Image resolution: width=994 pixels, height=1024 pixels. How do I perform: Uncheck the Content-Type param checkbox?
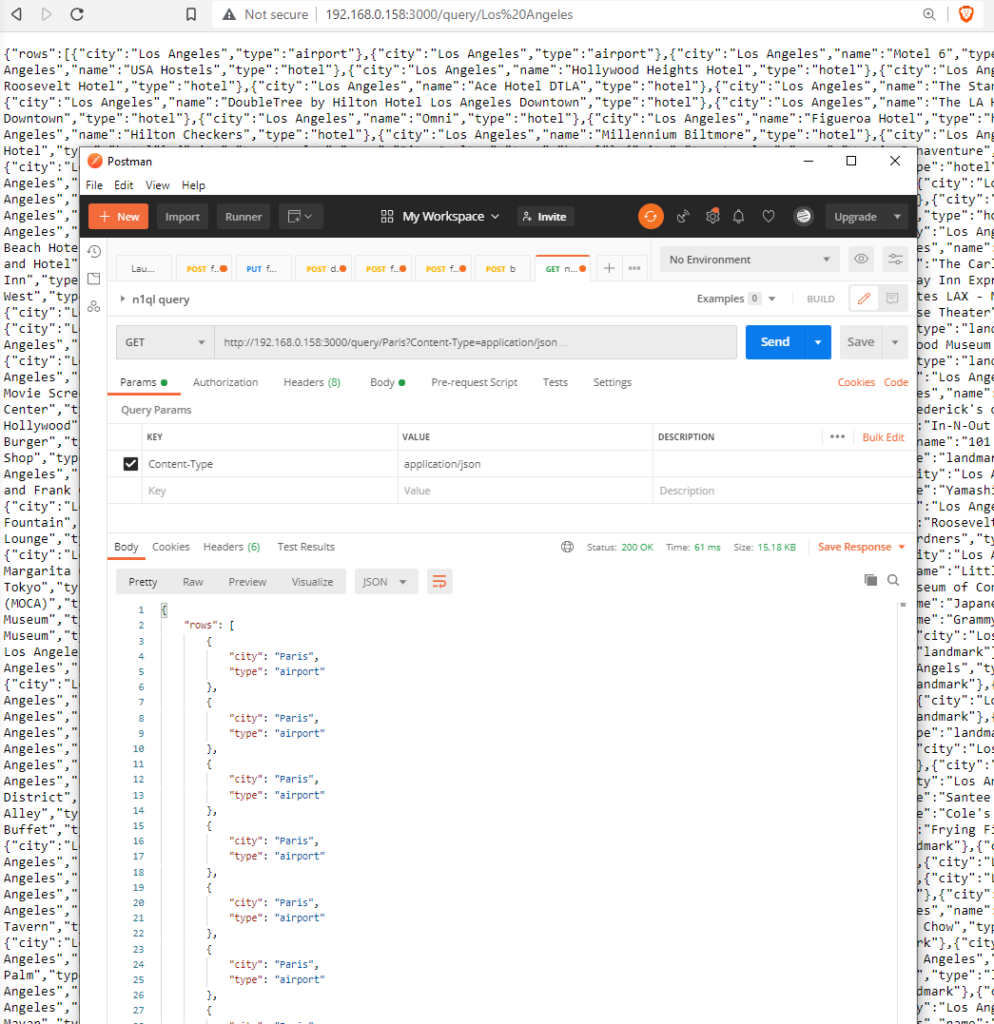click(x=130, y=464)
